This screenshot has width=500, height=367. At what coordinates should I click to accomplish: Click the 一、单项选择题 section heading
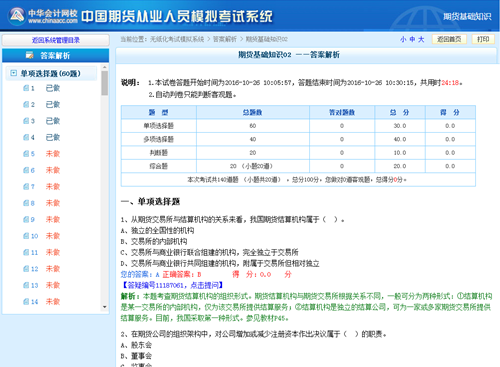pyautogui.click(x=150, y=201)
